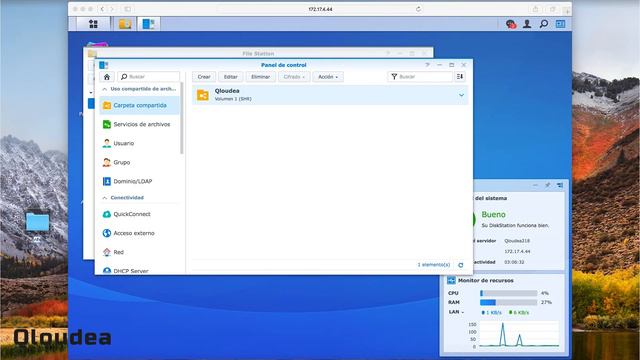The width and height of the screenshot is (640, 360).
Task: Click the Bueno status text
Action: pyautogui.click(x=493, y=214)
